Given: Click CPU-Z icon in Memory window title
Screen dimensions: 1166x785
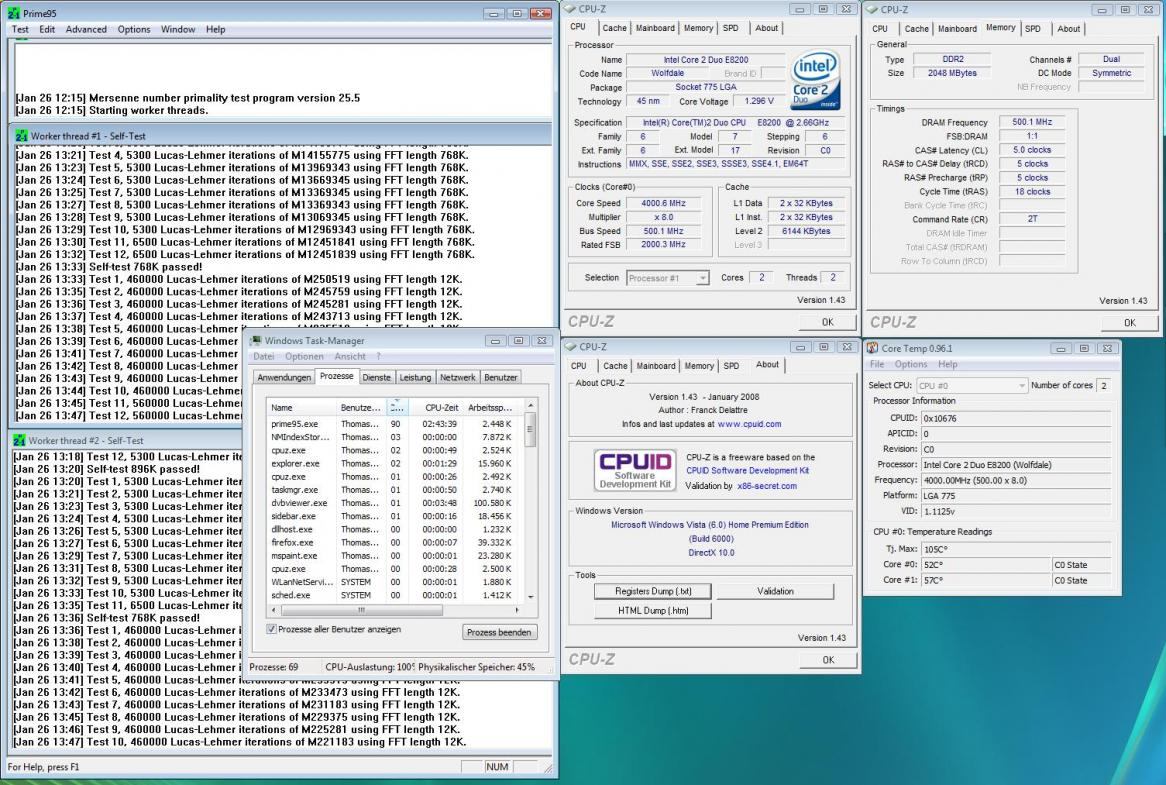Looking at the screenshot, I should [872, 10].
